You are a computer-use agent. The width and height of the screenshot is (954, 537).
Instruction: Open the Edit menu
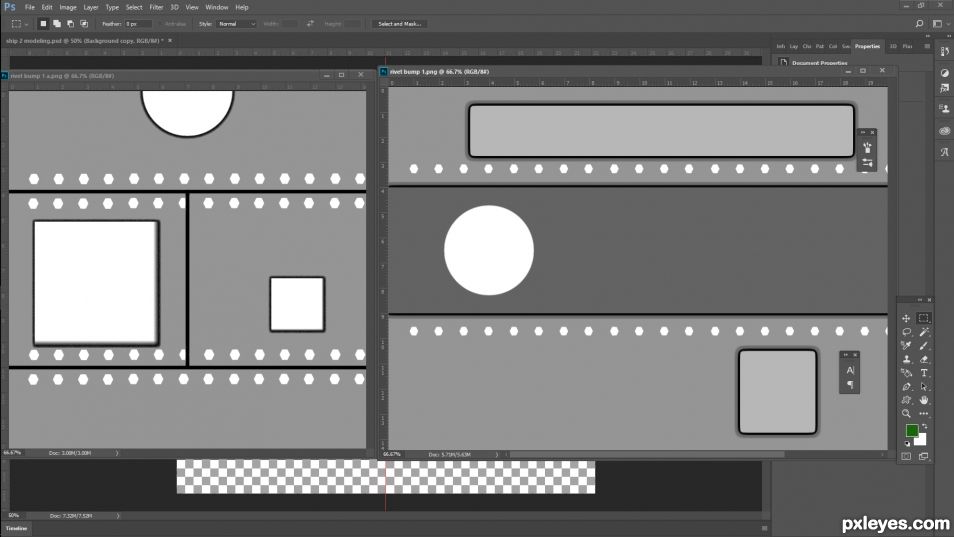click(x=47, y=7)
